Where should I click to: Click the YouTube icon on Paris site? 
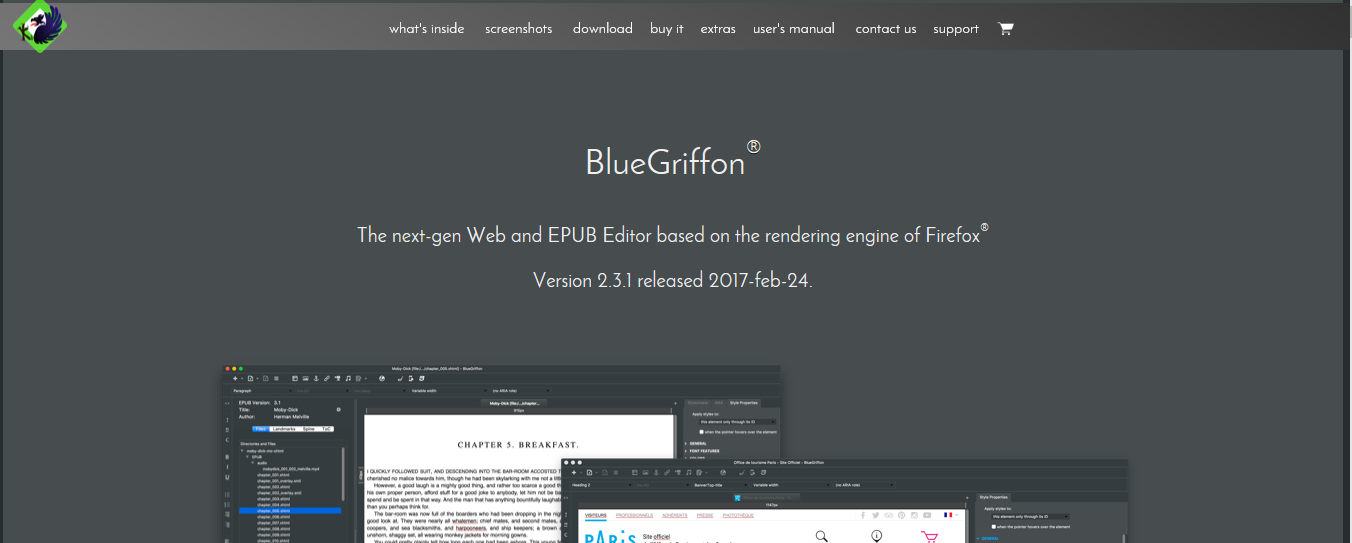tap(927, 515)
